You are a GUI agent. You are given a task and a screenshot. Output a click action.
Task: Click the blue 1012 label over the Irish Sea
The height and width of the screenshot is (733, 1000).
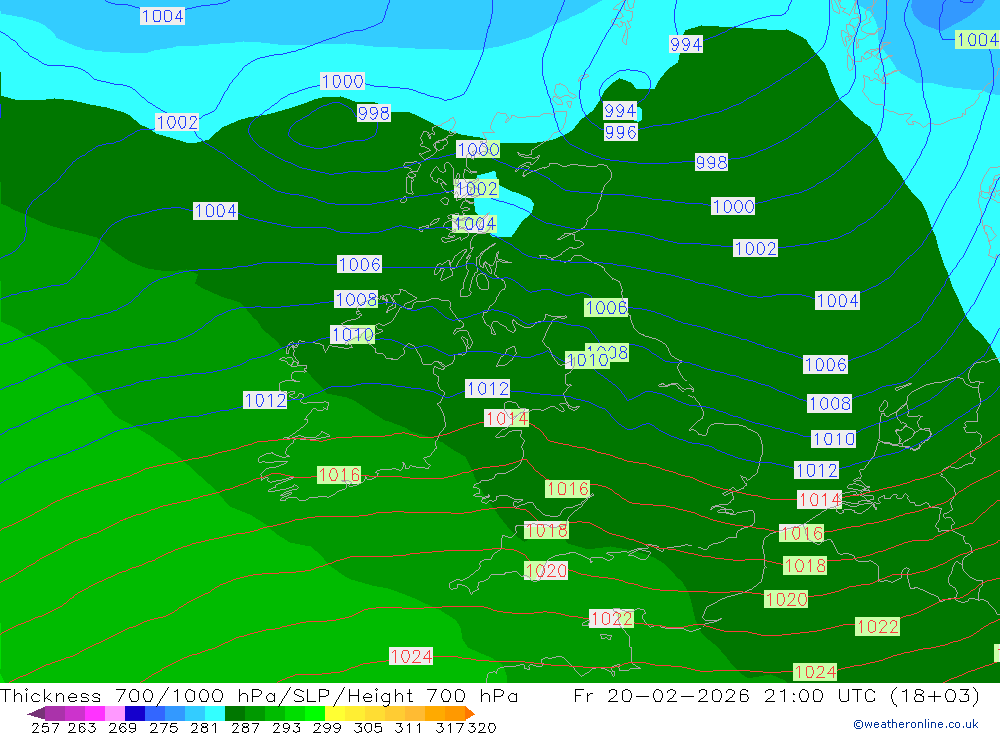point(487,389)
